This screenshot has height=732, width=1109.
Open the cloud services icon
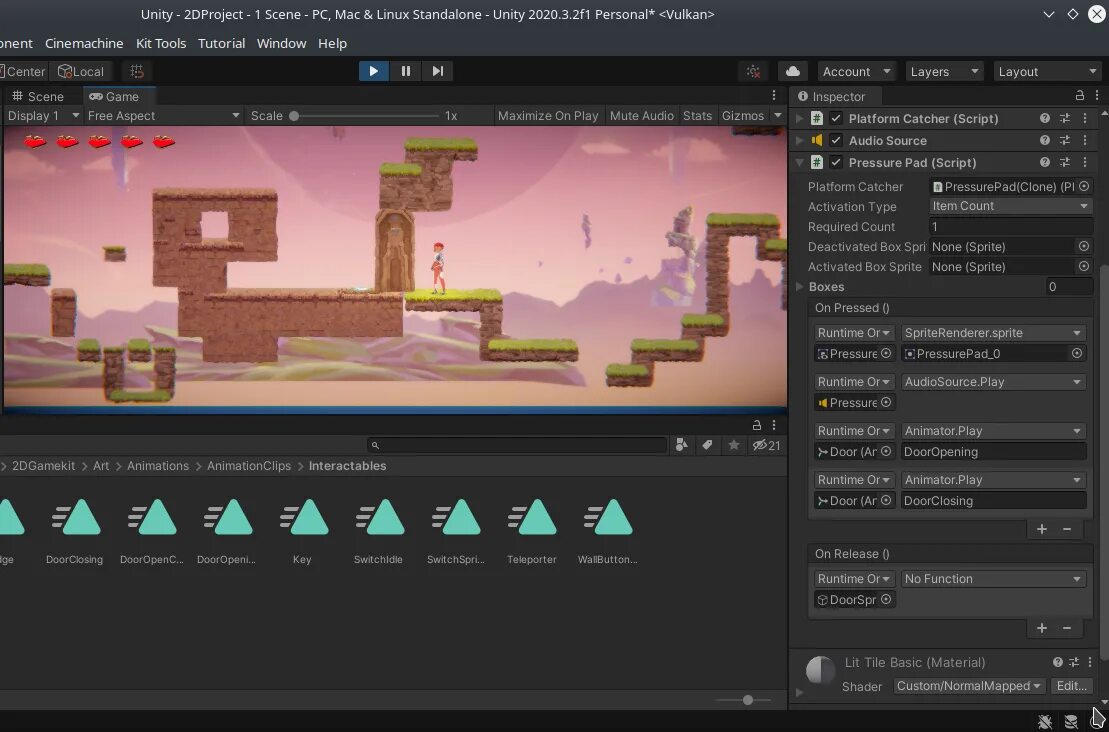(793, 71)
